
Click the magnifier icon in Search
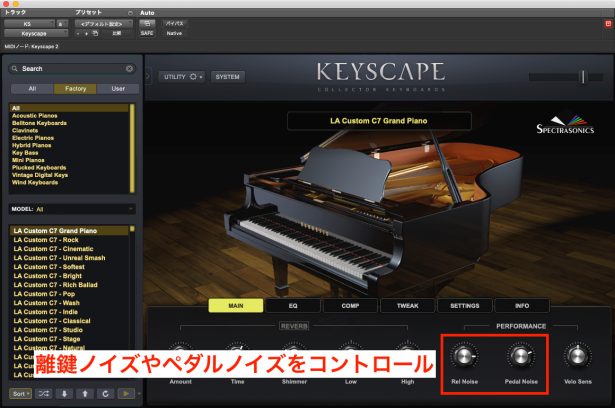(15, 69)
